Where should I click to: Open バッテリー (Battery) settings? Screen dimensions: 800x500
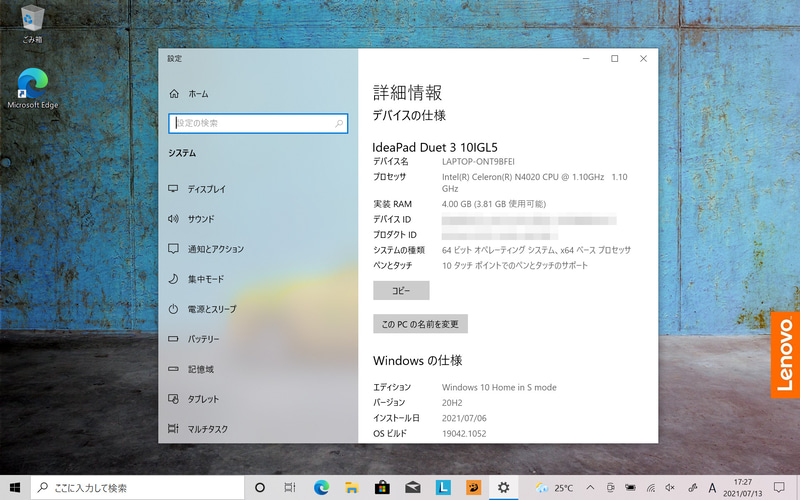pyautogui.click(x=194, y=339)
